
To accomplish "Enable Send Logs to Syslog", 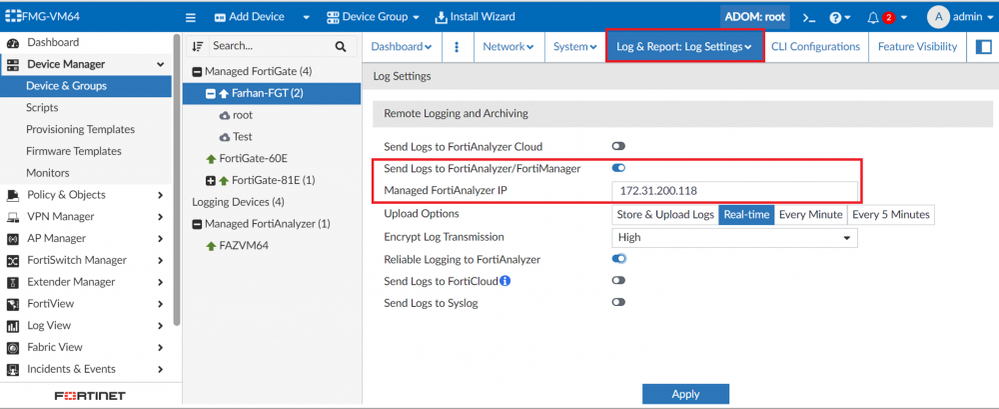I will click(x=619, y=302).
